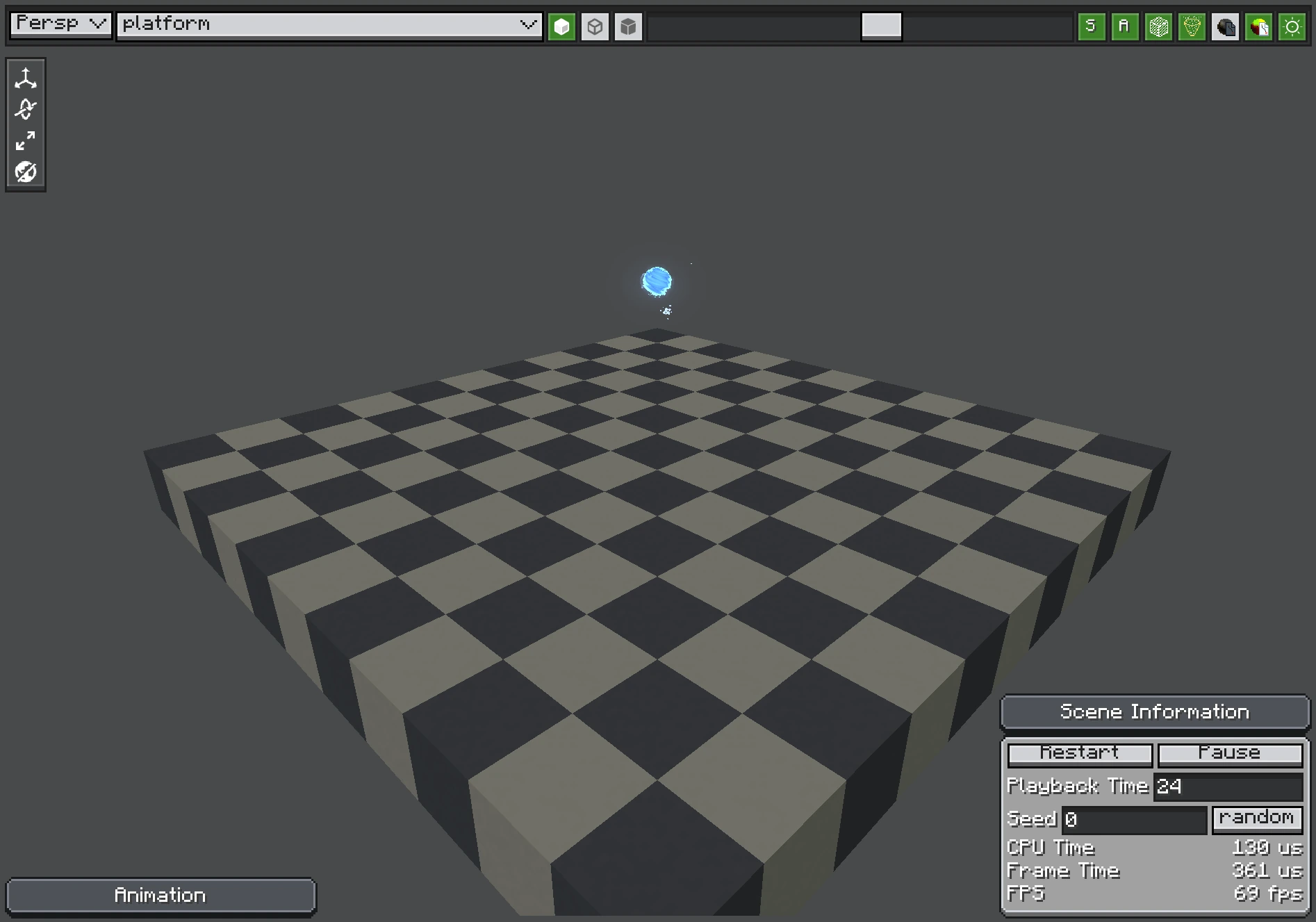Open the platform scene dropdown
The image size is (1316, 922).
(329, 26)
